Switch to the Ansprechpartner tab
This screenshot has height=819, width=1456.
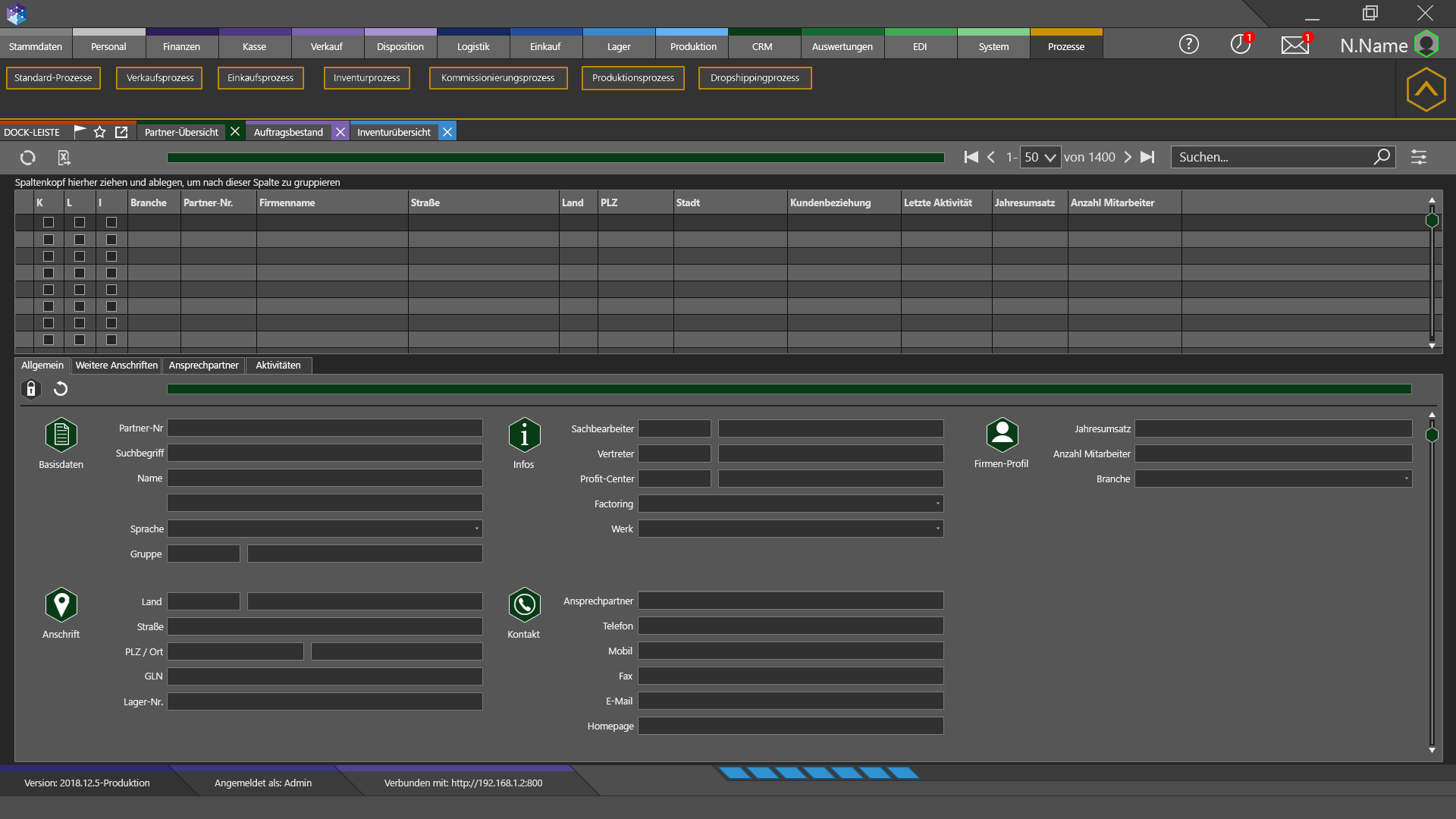tap(203, 366)
